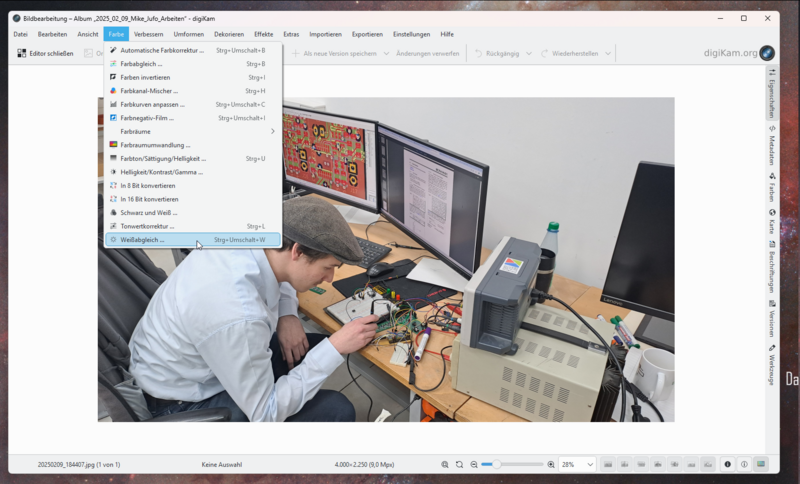Viewport: 800px width, 484px height.
Task: Click the zoom in magnifier icon
Action: [551, 465]
